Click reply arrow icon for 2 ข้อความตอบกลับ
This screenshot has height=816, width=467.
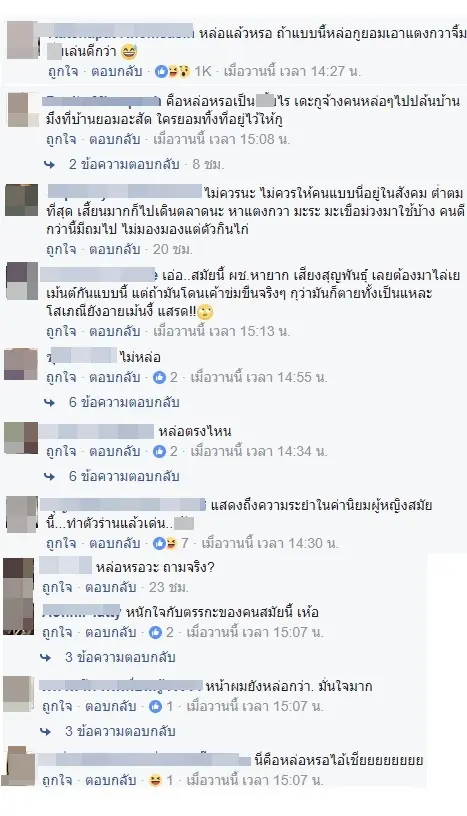tap(50, 165)
